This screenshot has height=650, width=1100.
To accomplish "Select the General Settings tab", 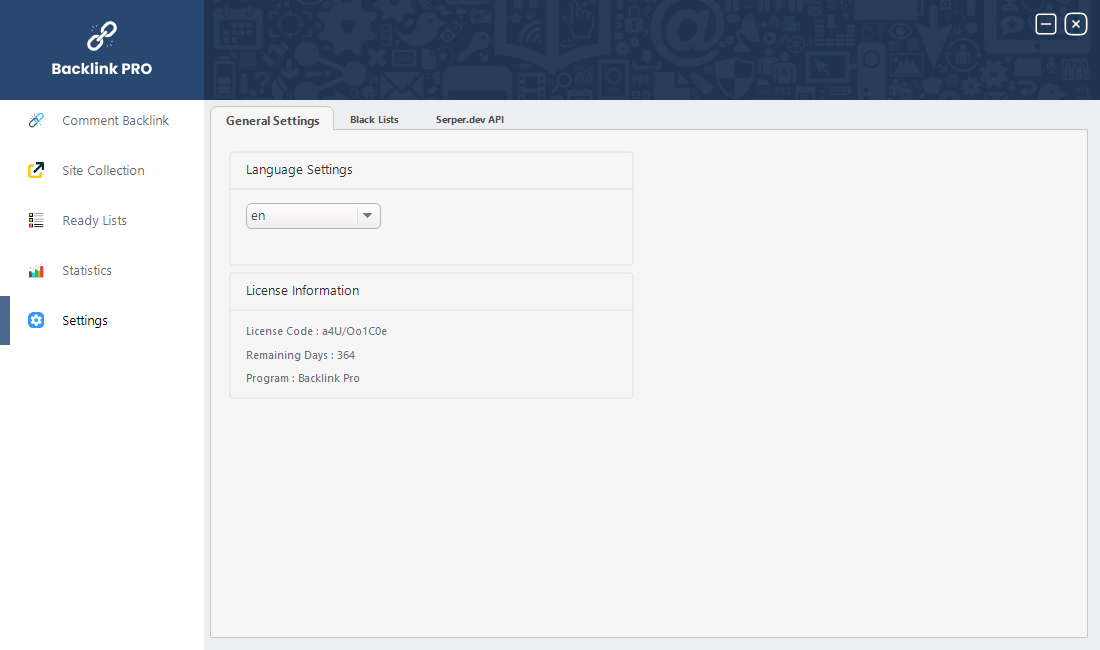I will pos(272,120).
